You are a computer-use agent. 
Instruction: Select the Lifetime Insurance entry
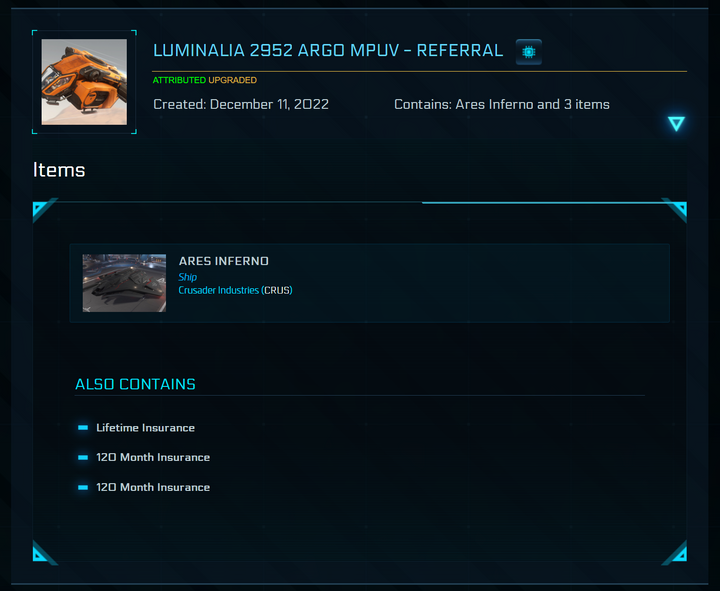[x=145, y=428]
